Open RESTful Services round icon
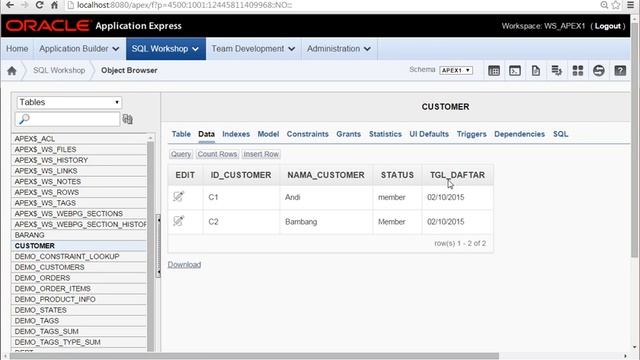 pos(599,71)
